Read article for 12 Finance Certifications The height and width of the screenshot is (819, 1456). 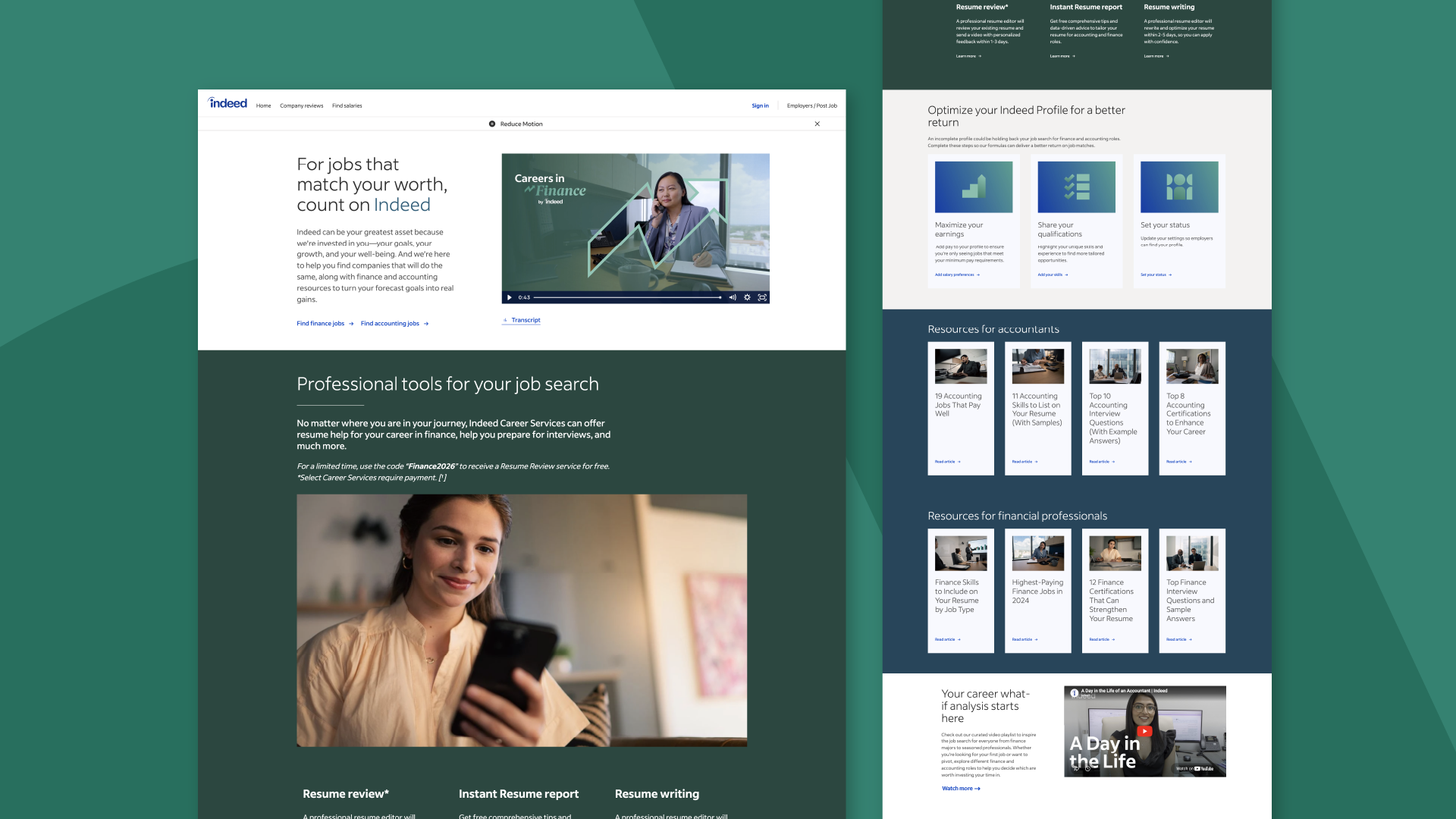[x=1102, y=639]
